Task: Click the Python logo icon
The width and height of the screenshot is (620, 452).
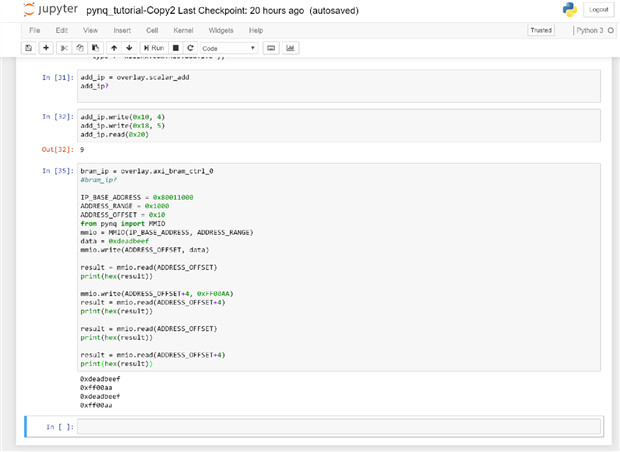Action: coord(570,9)
